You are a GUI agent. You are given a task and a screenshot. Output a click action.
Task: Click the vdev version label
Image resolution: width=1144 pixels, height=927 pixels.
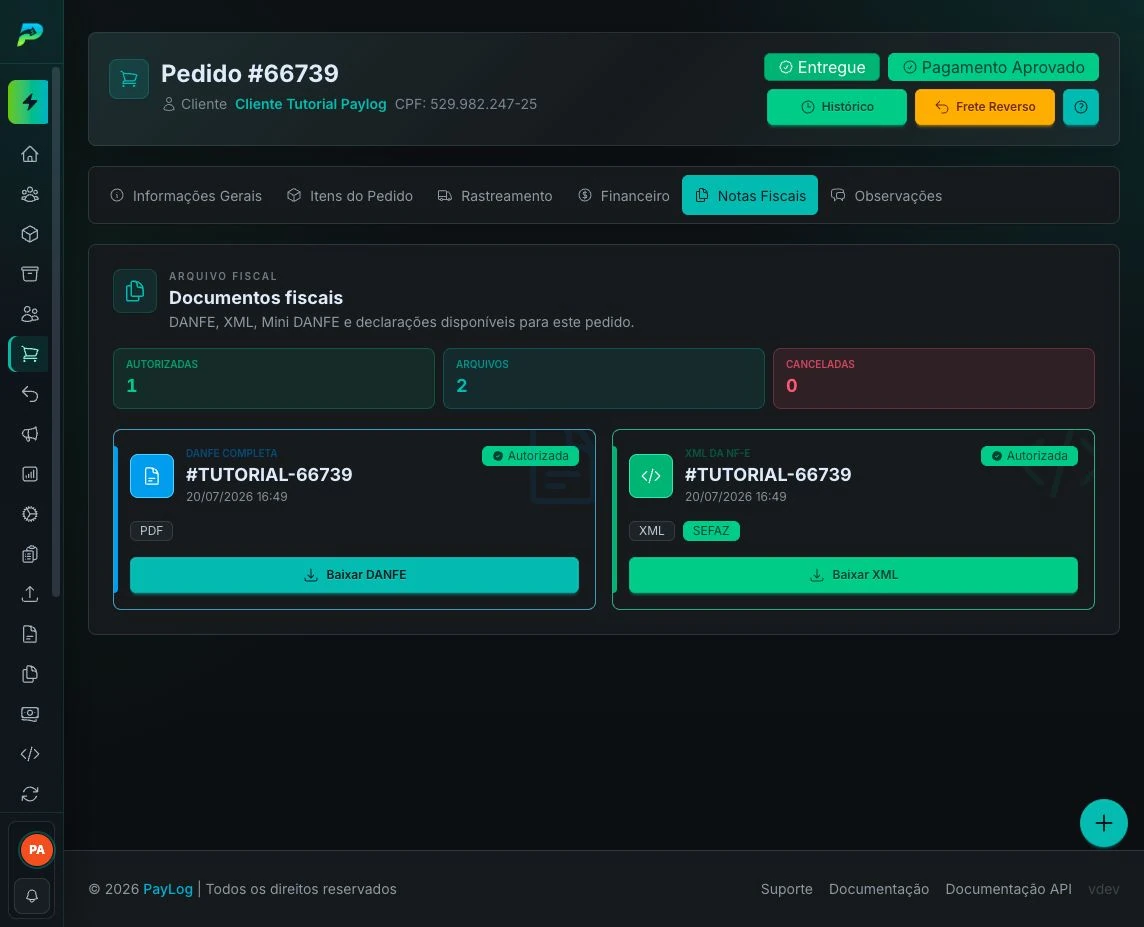pos(1104,889)
